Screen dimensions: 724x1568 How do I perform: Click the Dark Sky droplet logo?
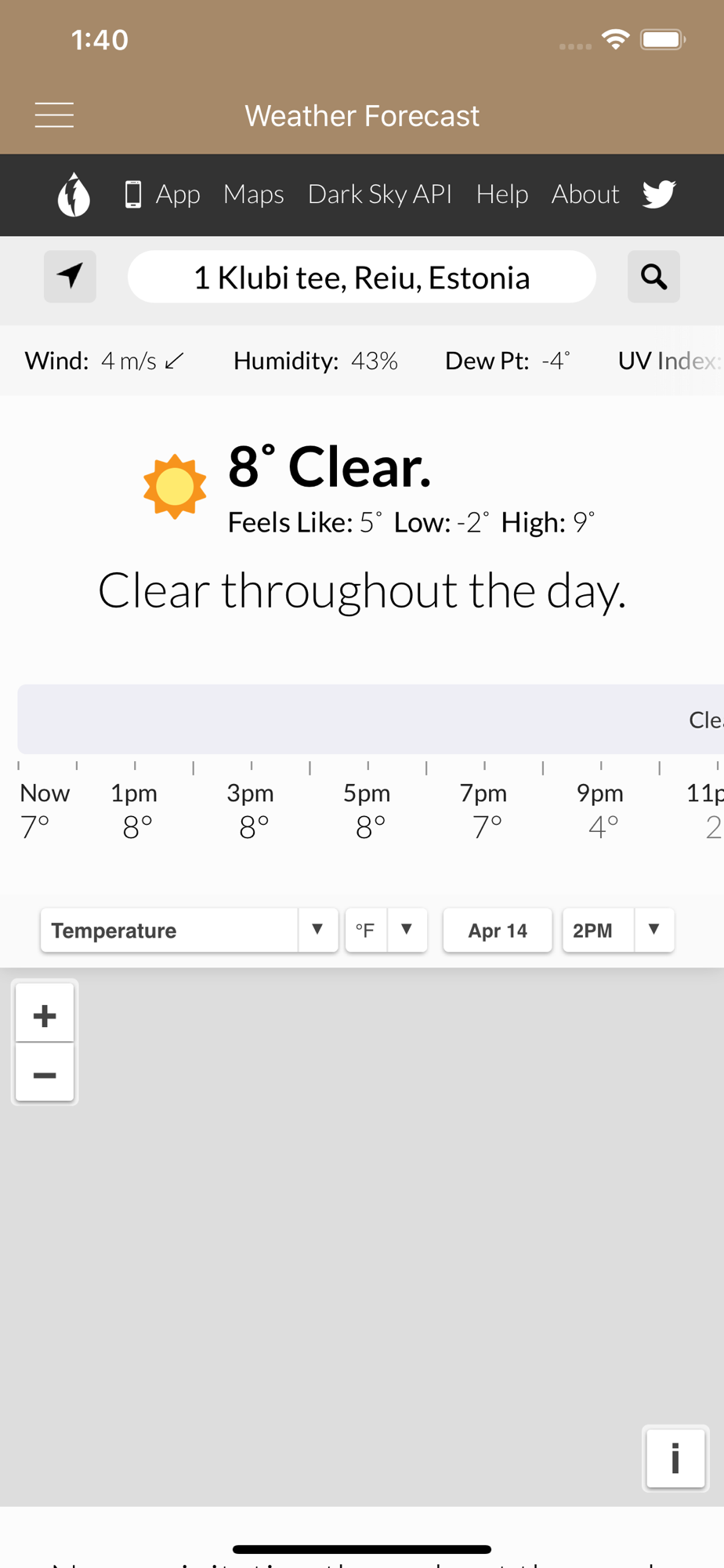click(x=74, y=194)
